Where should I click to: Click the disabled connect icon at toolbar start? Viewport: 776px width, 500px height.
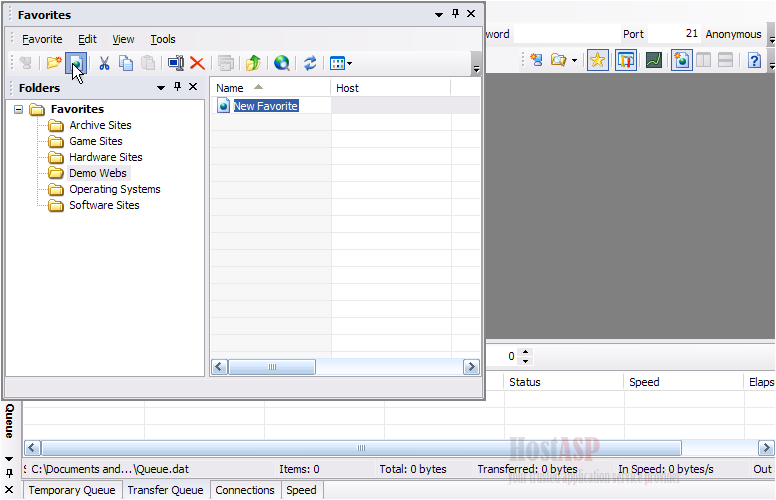pyautogui.click(x=25, y=63)
